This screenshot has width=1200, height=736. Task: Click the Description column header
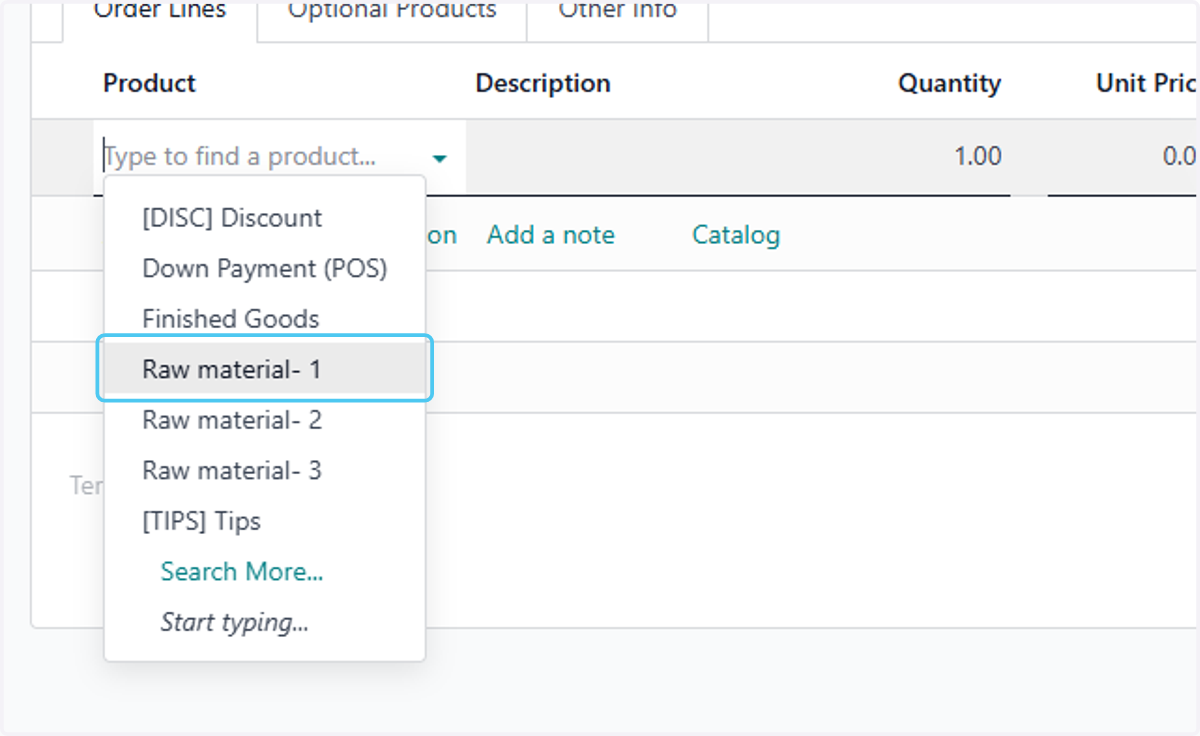[x=543, y=83]
